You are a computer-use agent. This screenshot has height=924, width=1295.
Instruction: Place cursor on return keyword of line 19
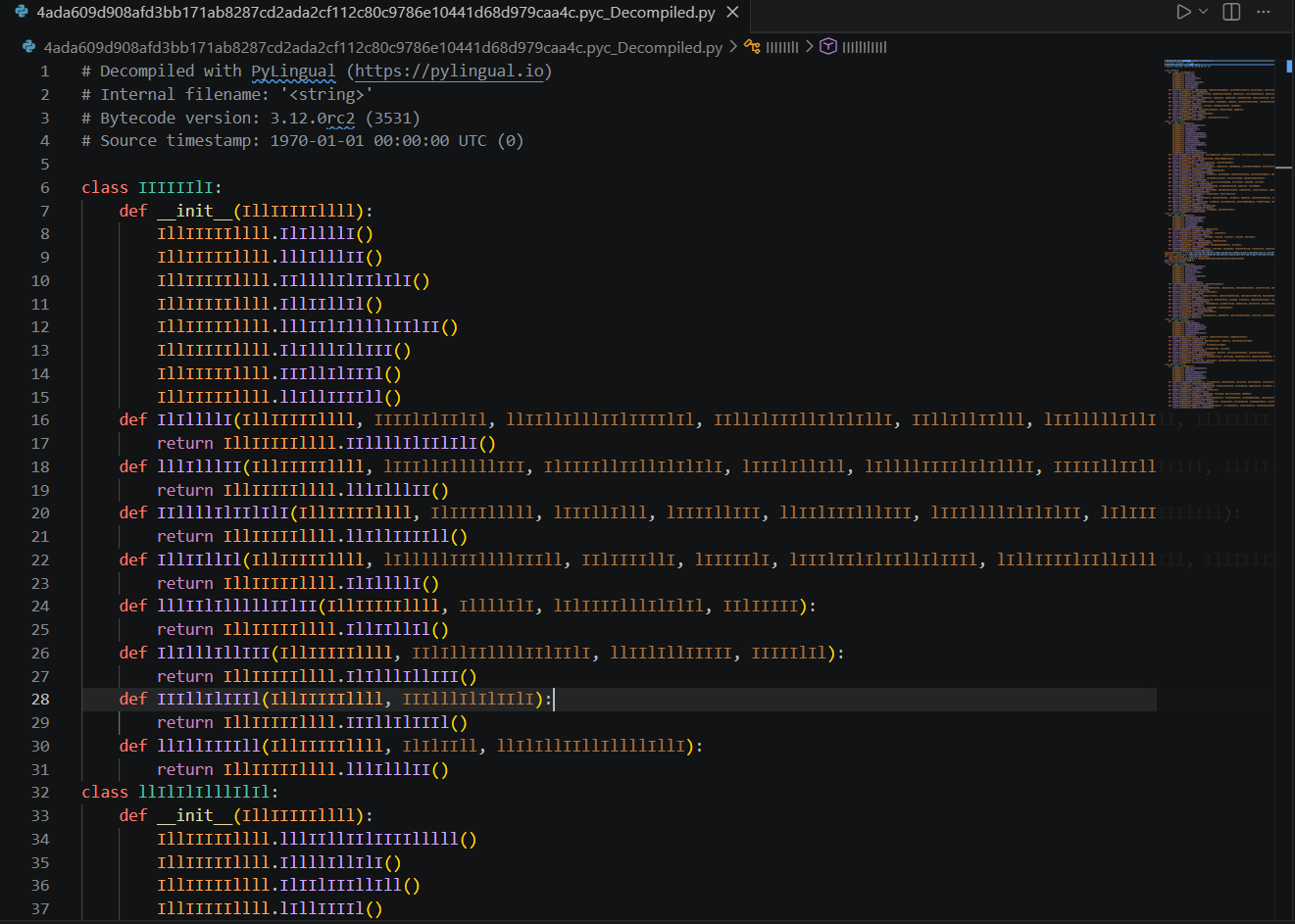(x=185, y=490)
